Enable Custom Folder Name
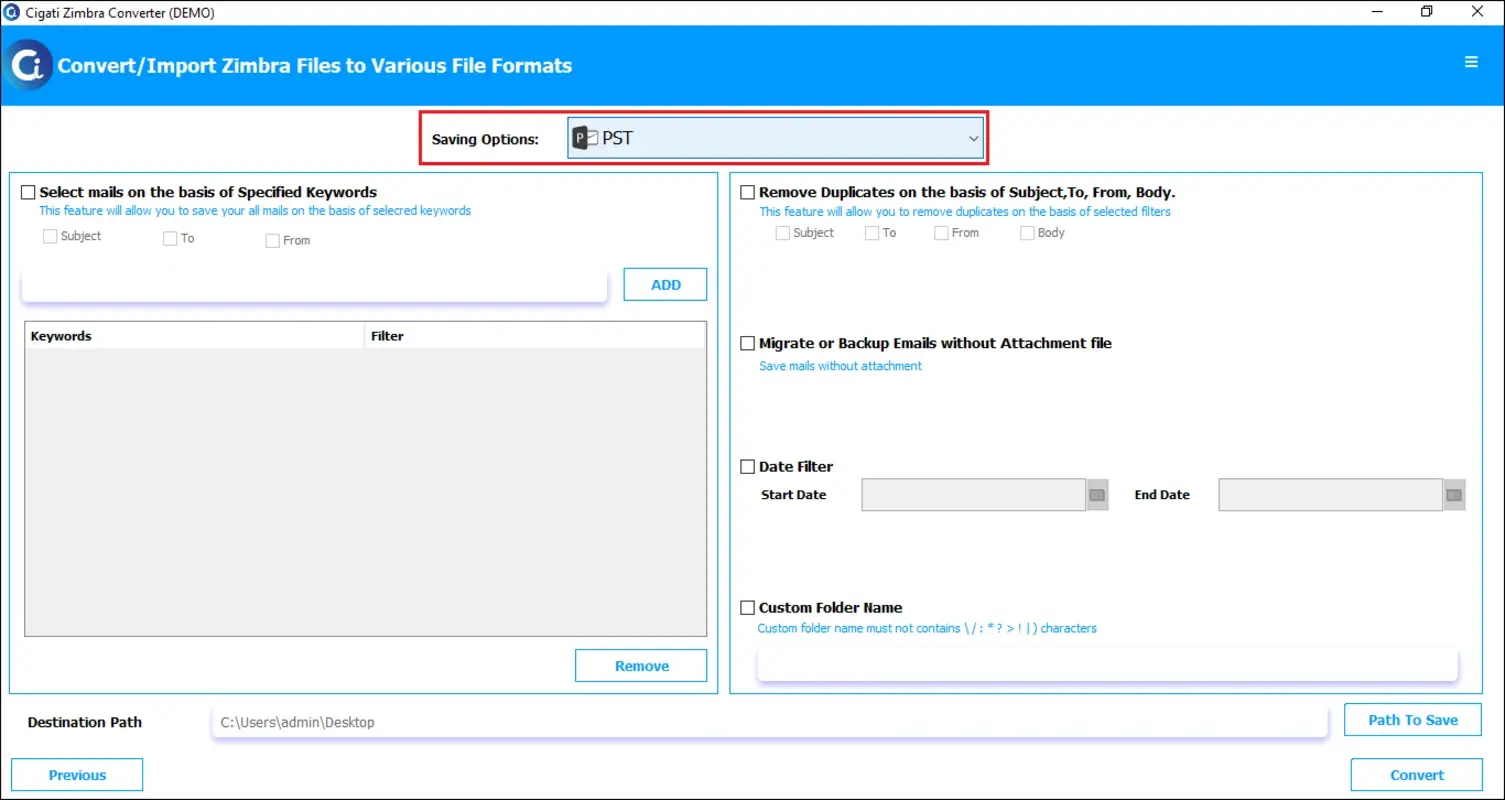The width and height of the screenshot is (1505, 800). (747, 607)
